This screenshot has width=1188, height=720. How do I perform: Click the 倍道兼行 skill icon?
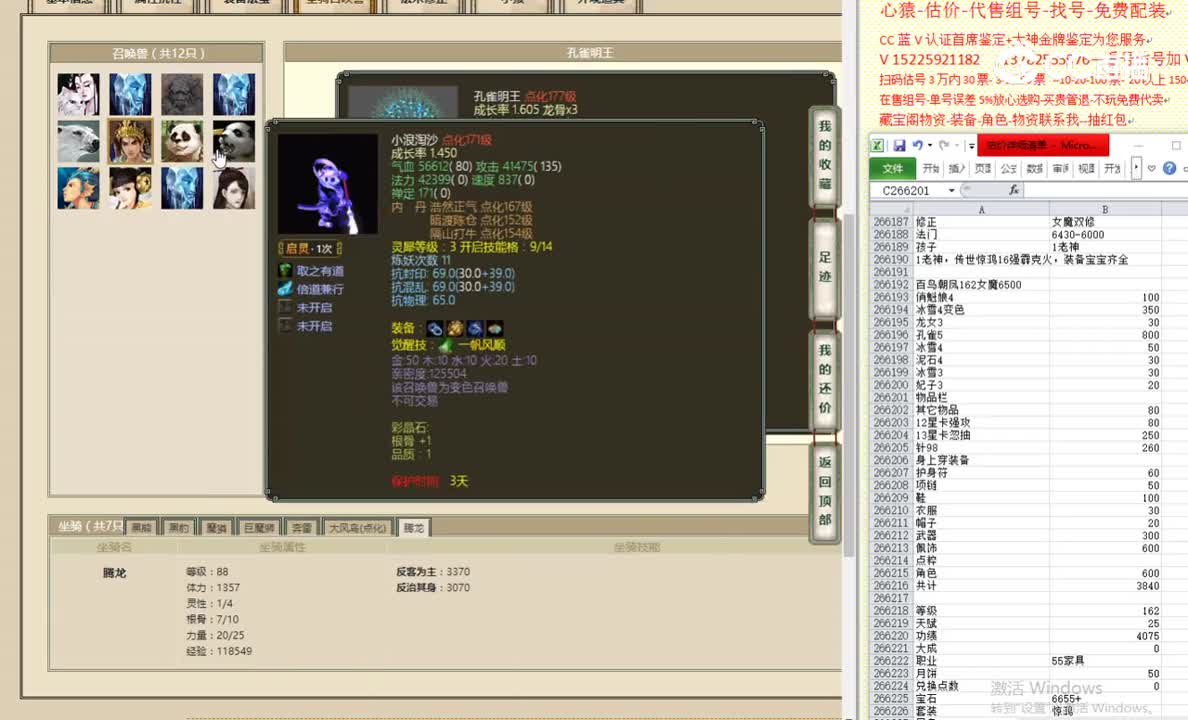[x=285, y=289]
